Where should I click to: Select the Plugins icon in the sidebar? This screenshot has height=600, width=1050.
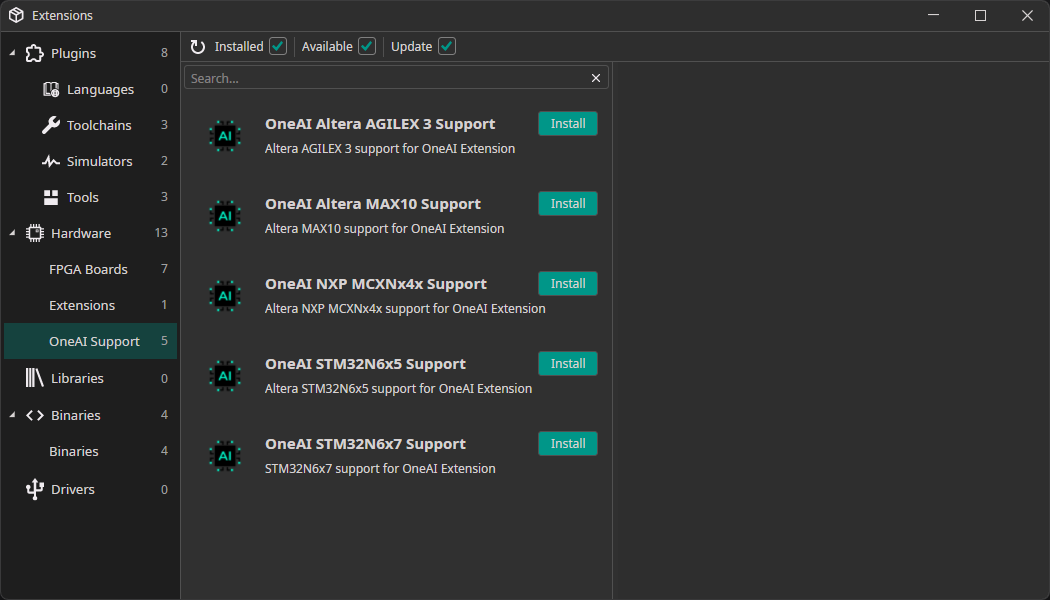click(35, 52)
